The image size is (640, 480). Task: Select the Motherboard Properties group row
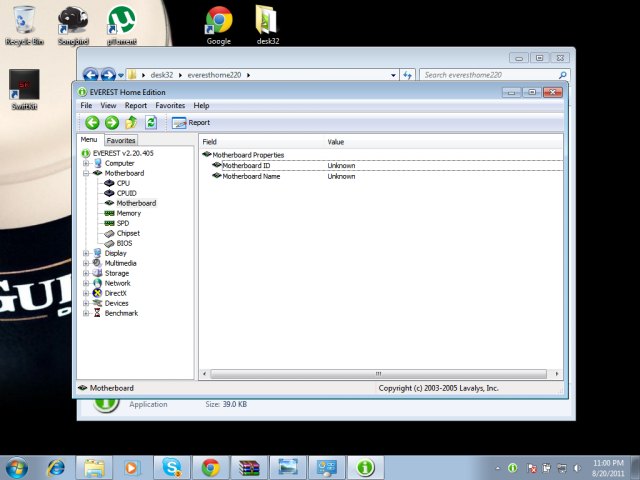[248, 155]
